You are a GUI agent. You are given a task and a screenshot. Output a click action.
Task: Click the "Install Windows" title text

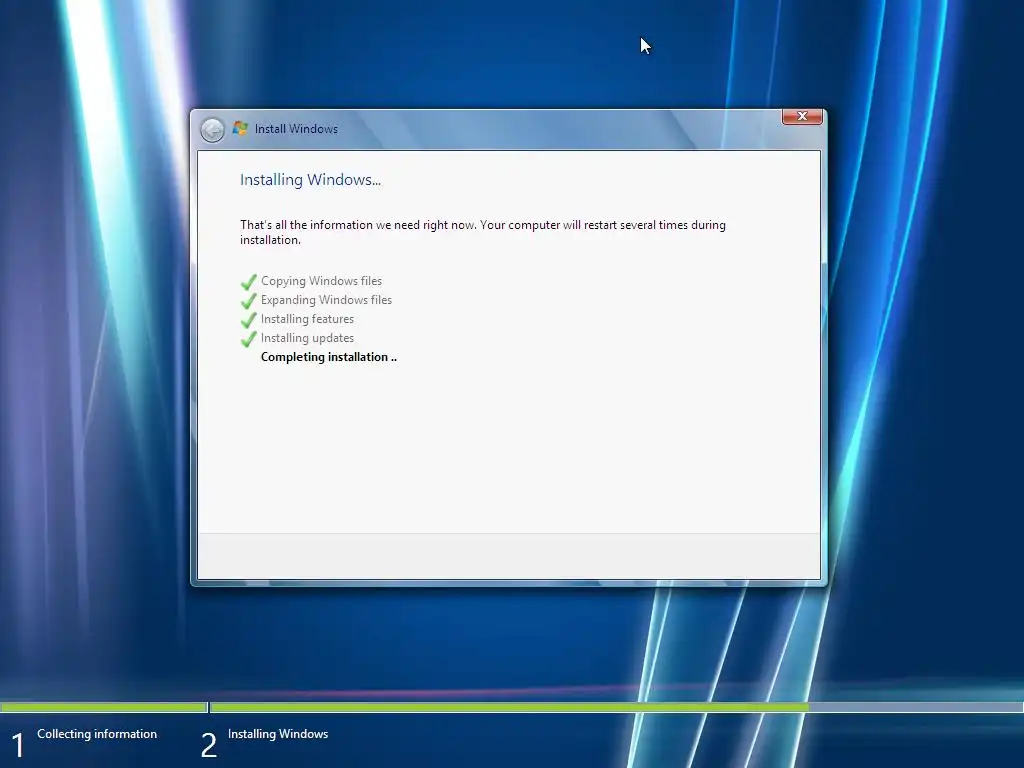(296, 129)
